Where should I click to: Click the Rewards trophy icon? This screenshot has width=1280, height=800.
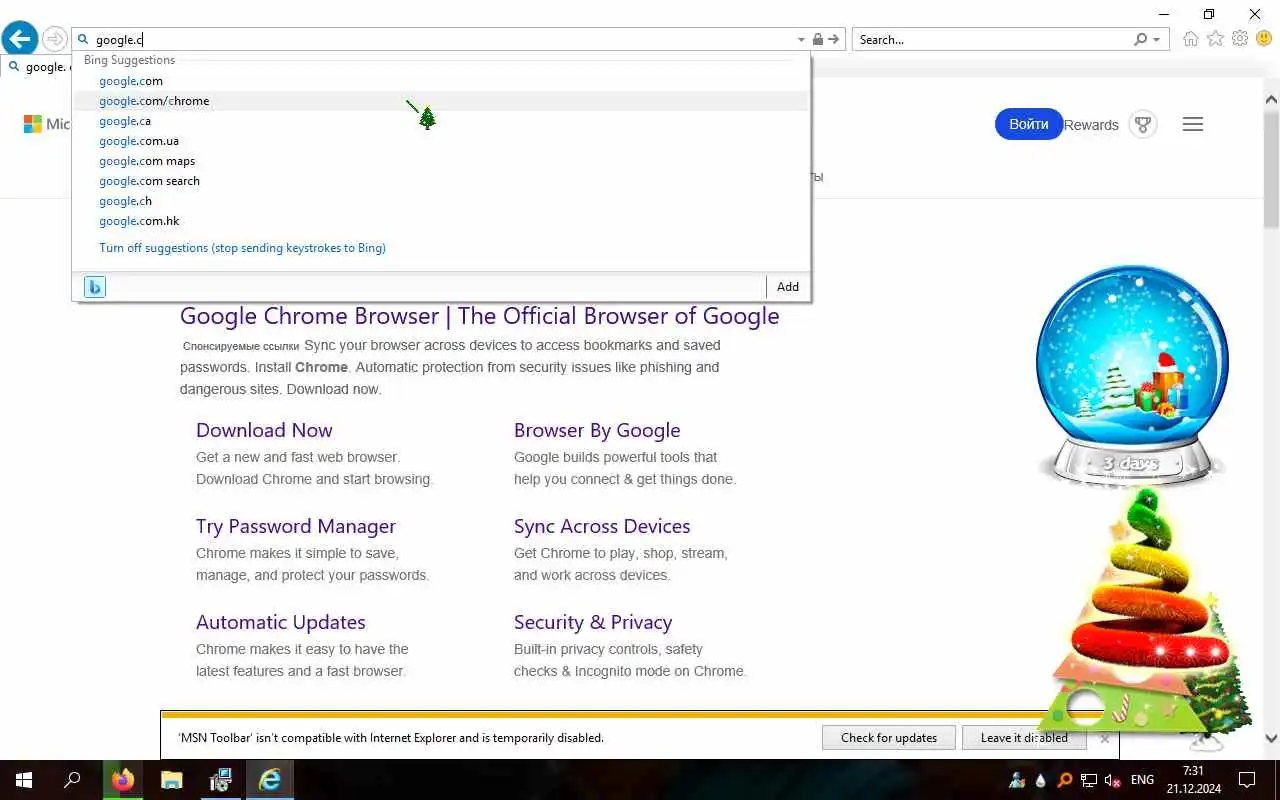tap(1142, 125)
